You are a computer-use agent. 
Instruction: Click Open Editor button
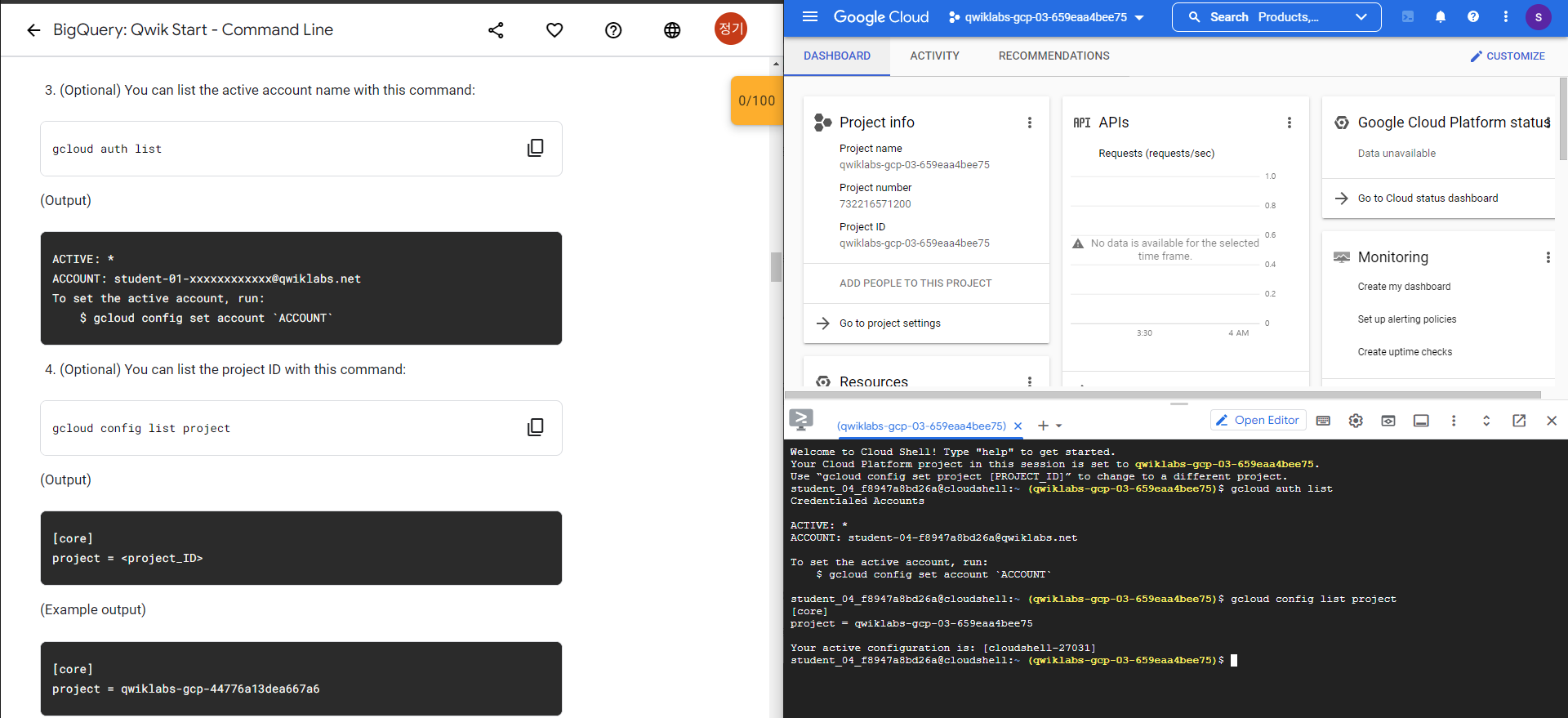1258,420
